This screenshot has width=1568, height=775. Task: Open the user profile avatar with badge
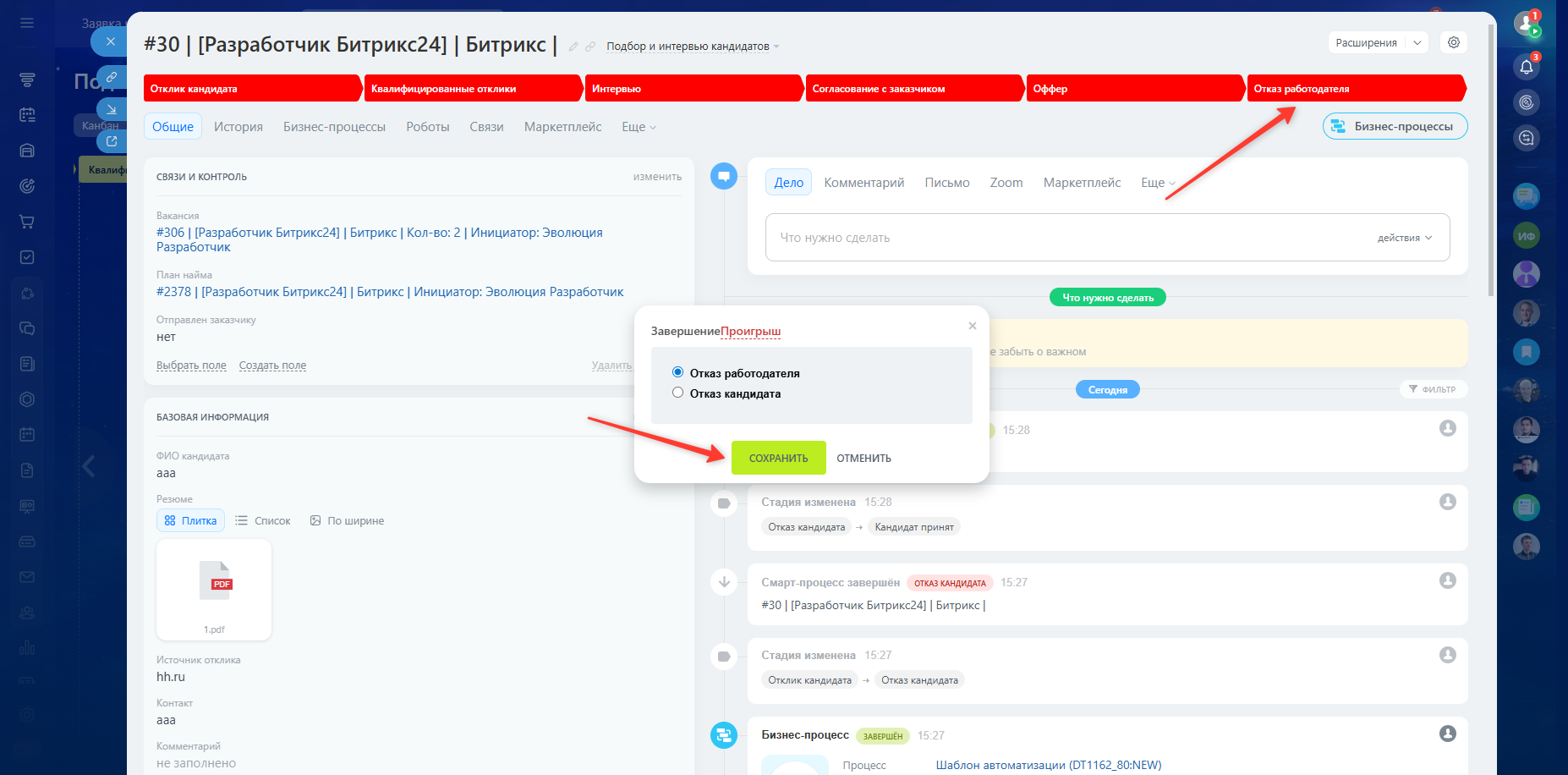point(1527,25)
